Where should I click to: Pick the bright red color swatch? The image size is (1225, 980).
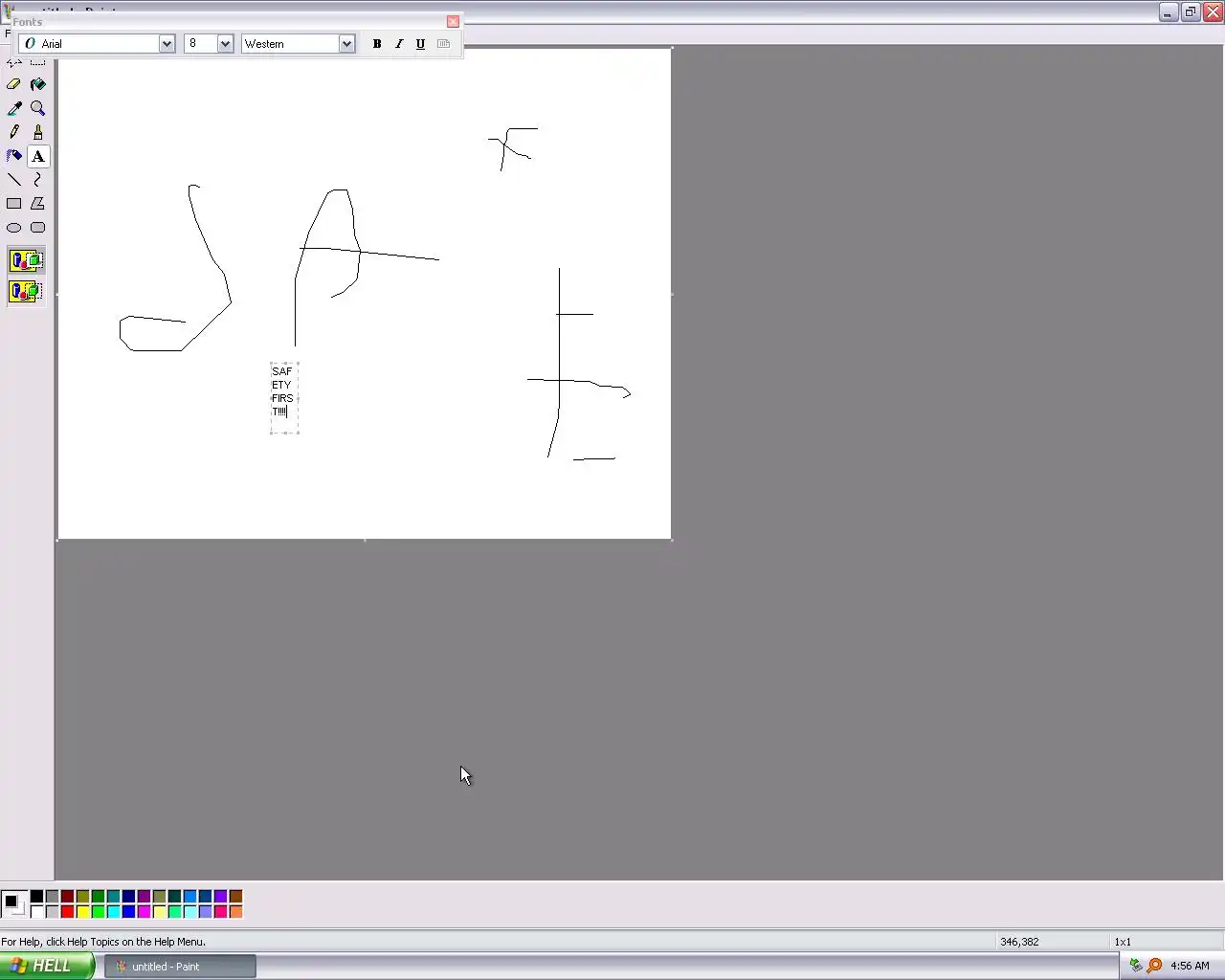point(67,912)
